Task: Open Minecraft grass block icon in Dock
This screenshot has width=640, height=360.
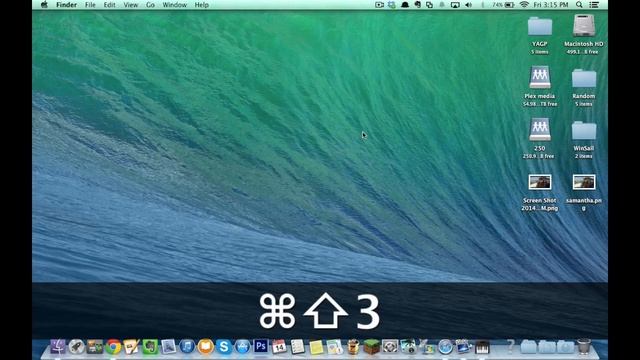Action: (371, 347)
